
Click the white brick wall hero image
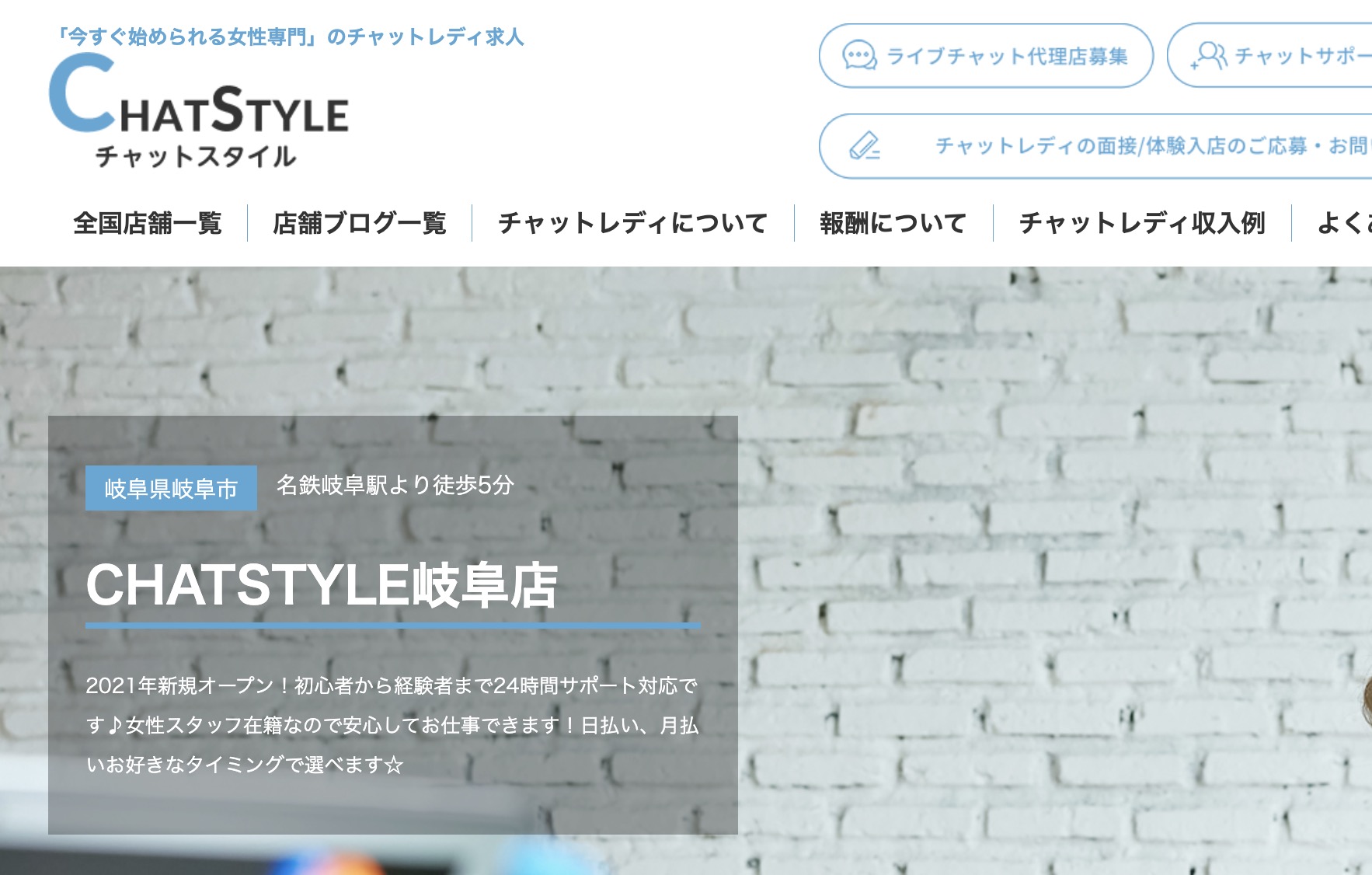pos(1049,544)
